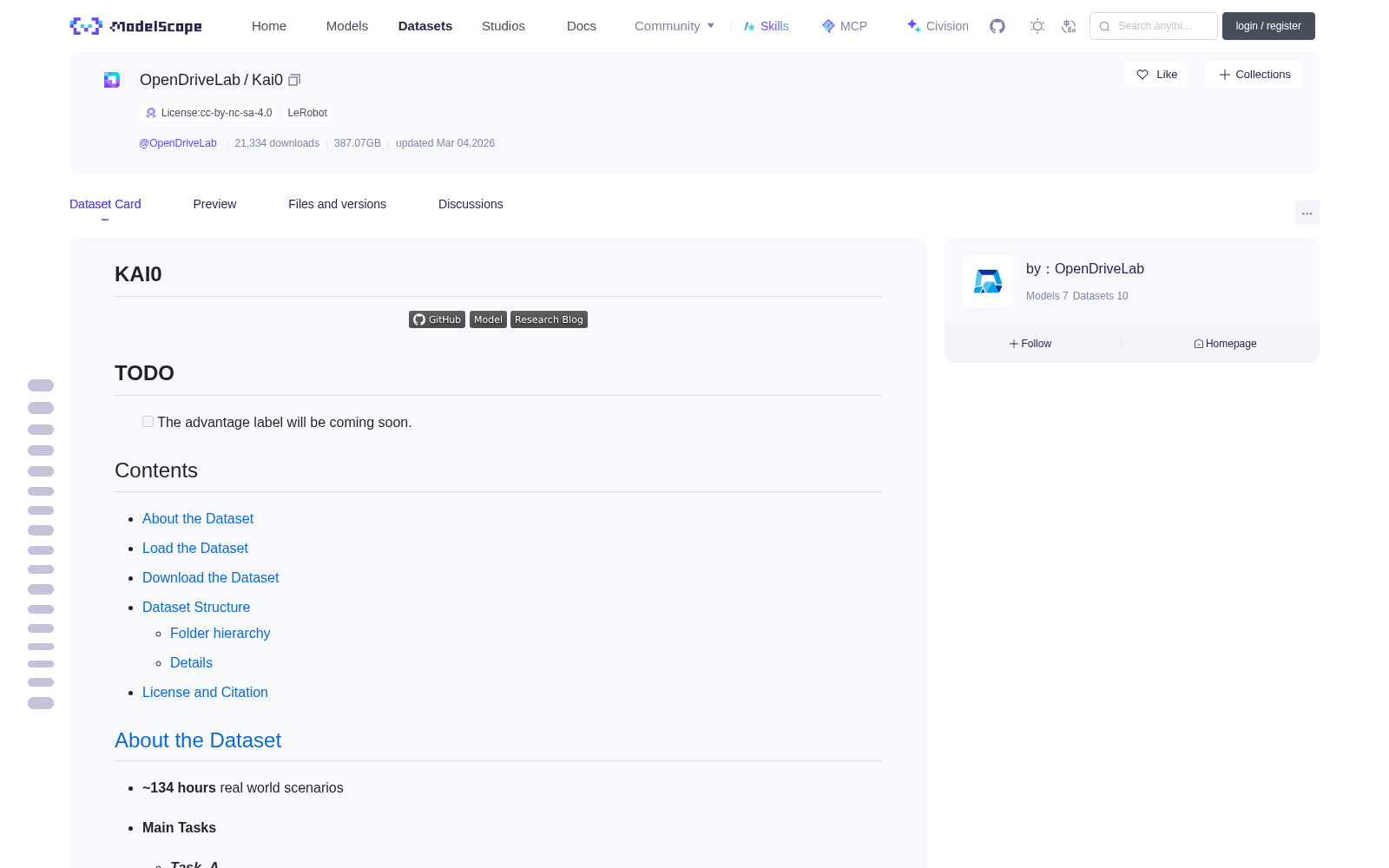Click the 387.07GB size text
1389x868 pixels.
358,143
